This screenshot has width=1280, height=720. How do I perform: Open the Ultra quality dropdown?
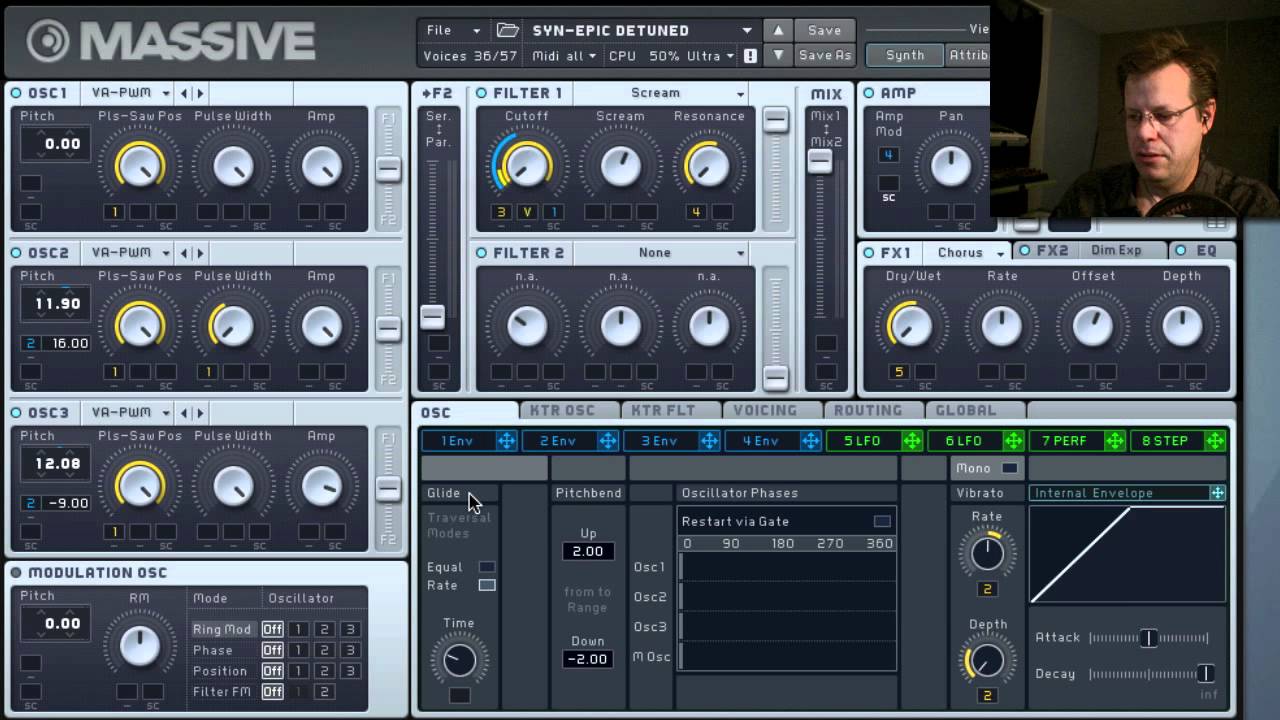[x=709, y=56]
